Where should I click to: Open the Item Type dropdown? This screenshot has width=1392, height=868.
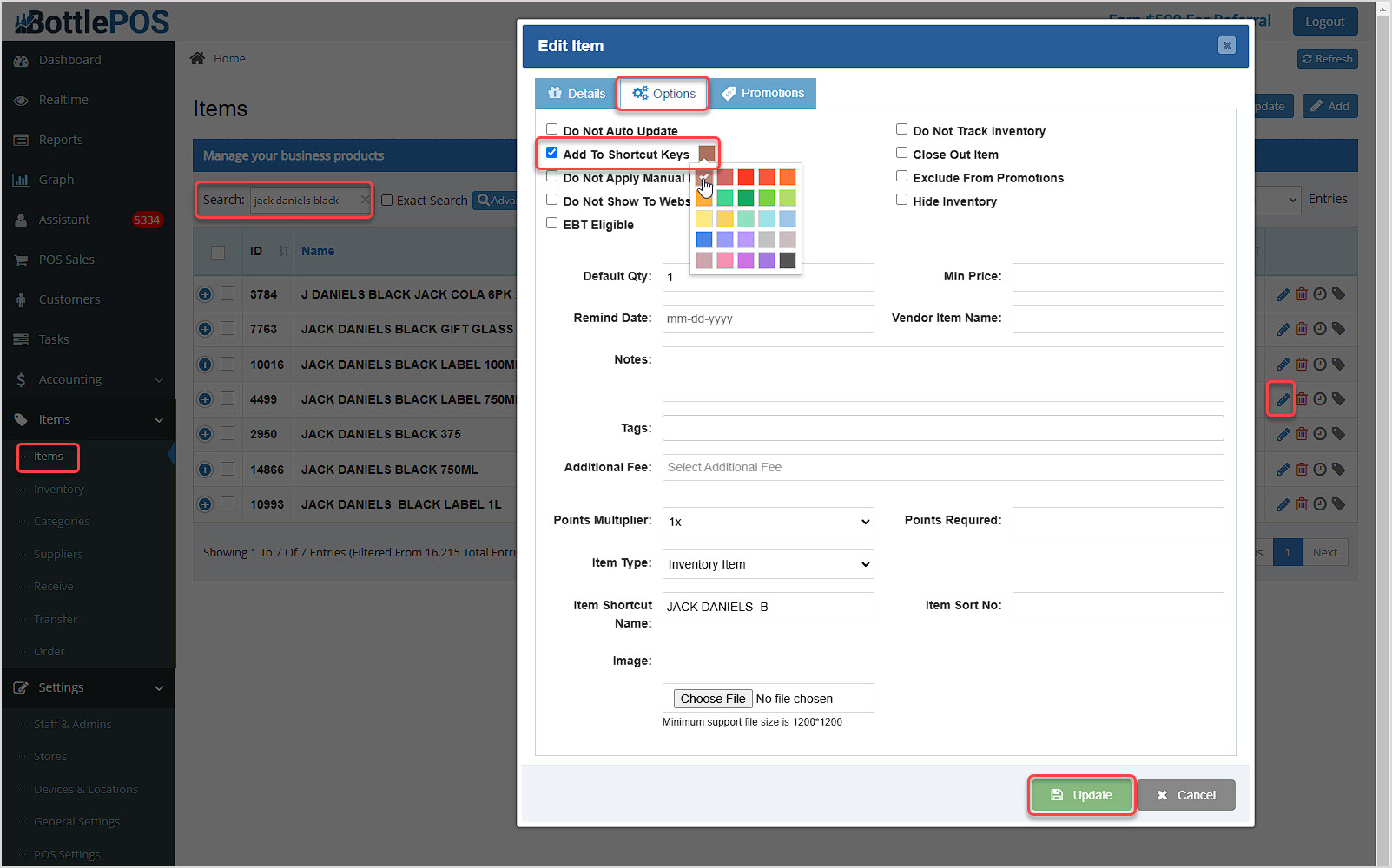click(767, 563)
